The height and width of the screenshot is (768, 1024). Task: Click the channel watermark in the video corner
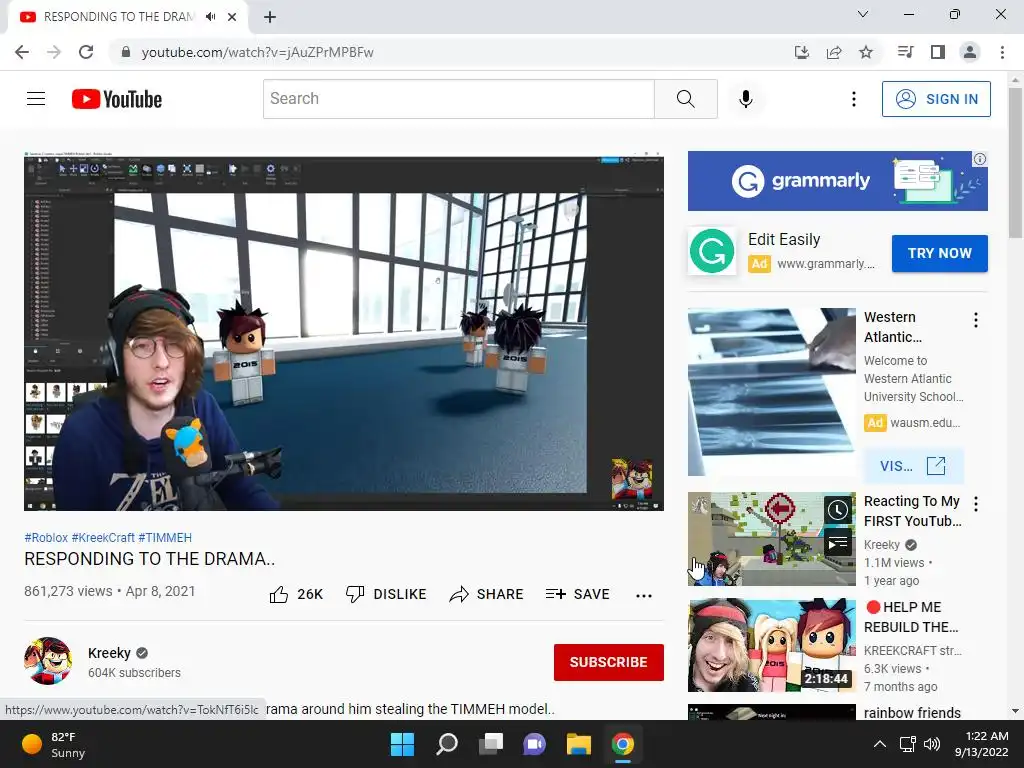pyautogui.click(x=632, y=479)
